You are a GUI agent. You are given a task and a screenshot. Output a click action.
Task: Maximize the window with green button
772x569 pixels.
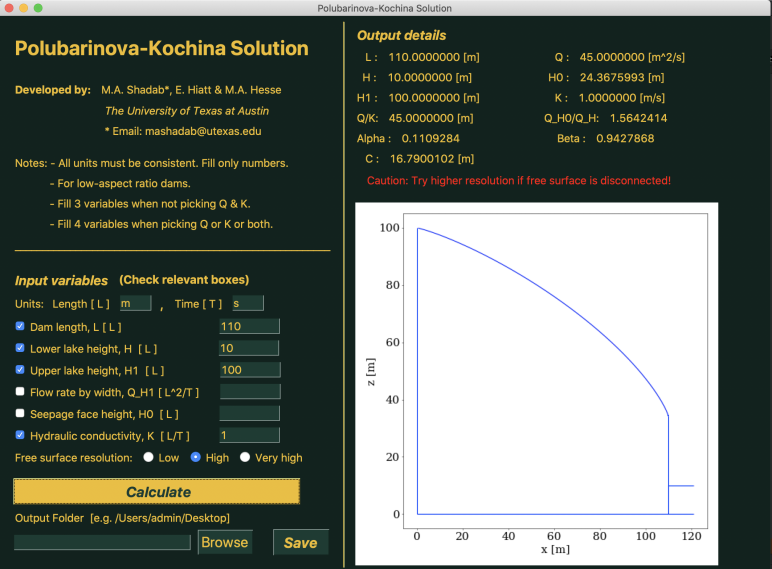(38, 8)
